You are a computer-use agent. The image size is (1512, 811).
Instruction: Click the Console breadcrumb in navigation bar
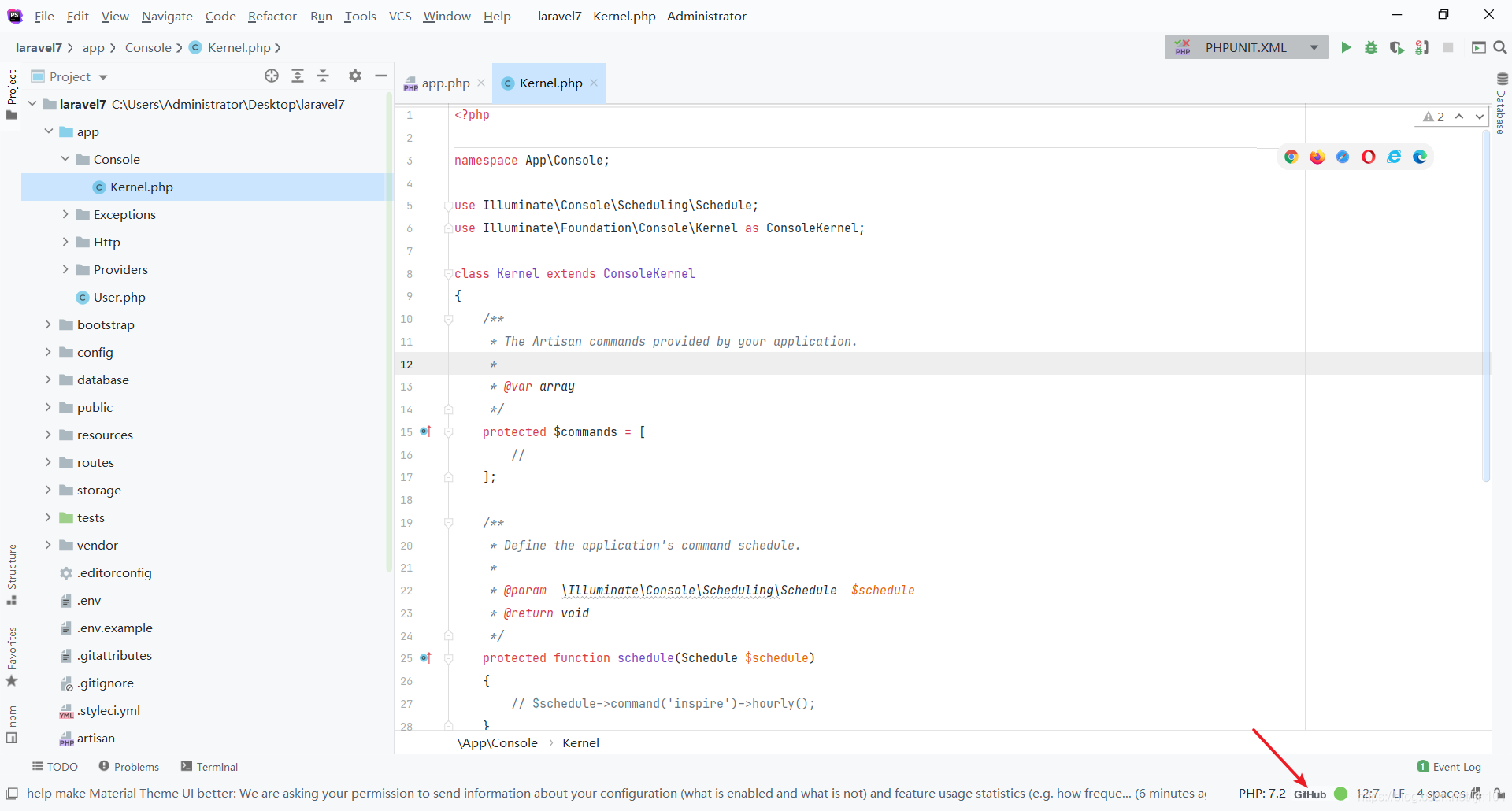(x=148, y=47)
